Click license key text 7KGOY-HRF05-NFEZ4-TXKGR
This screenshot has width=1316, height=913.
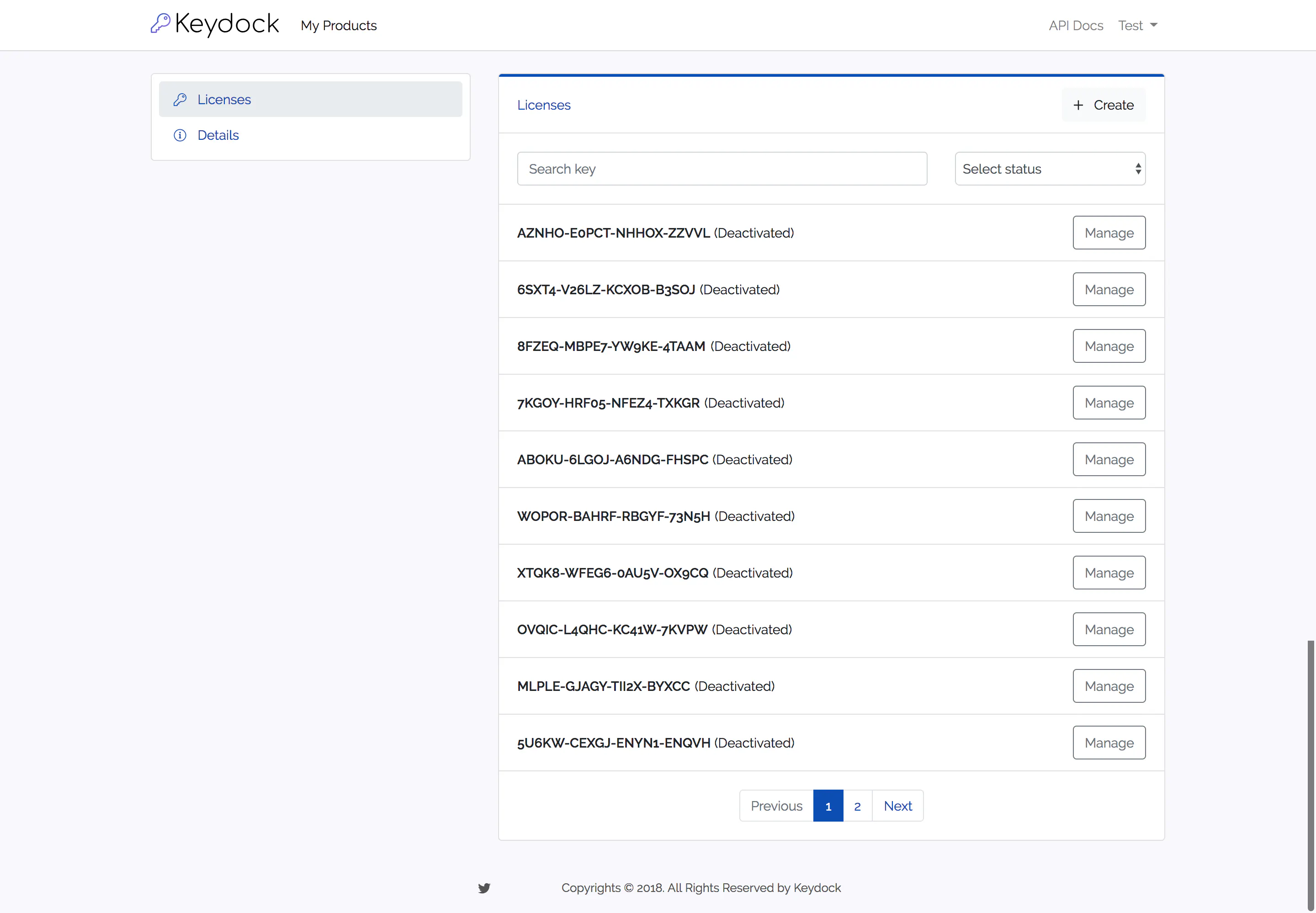point(609,403)
